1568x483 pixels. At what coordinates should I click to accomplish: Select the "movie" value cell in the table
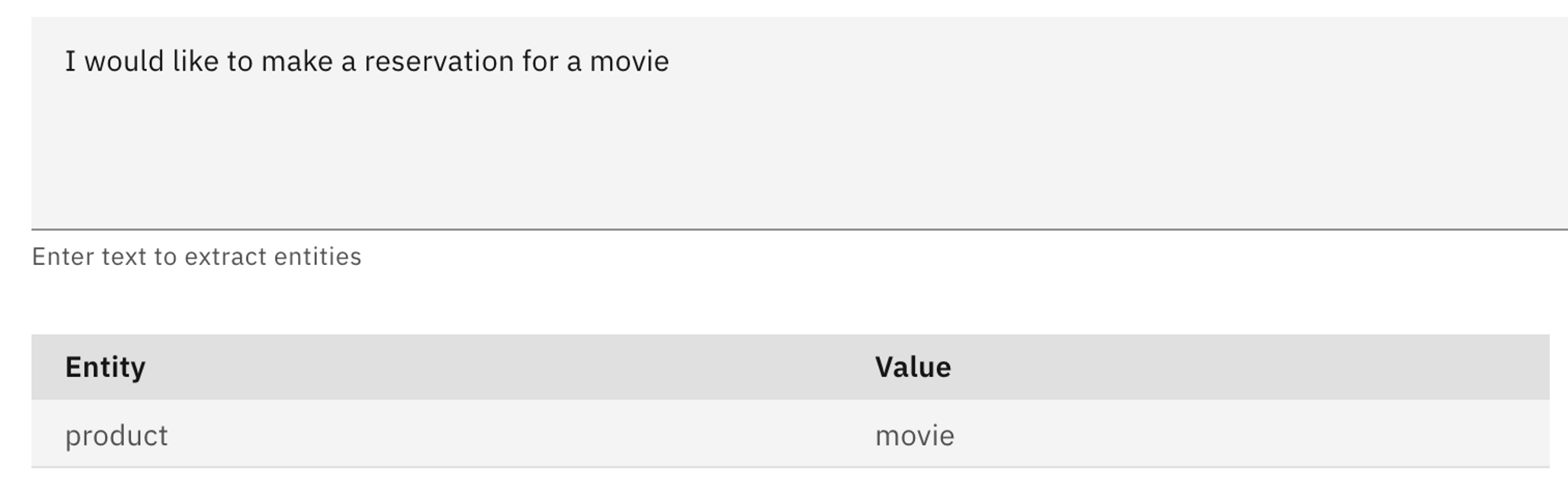pos(914,435)
